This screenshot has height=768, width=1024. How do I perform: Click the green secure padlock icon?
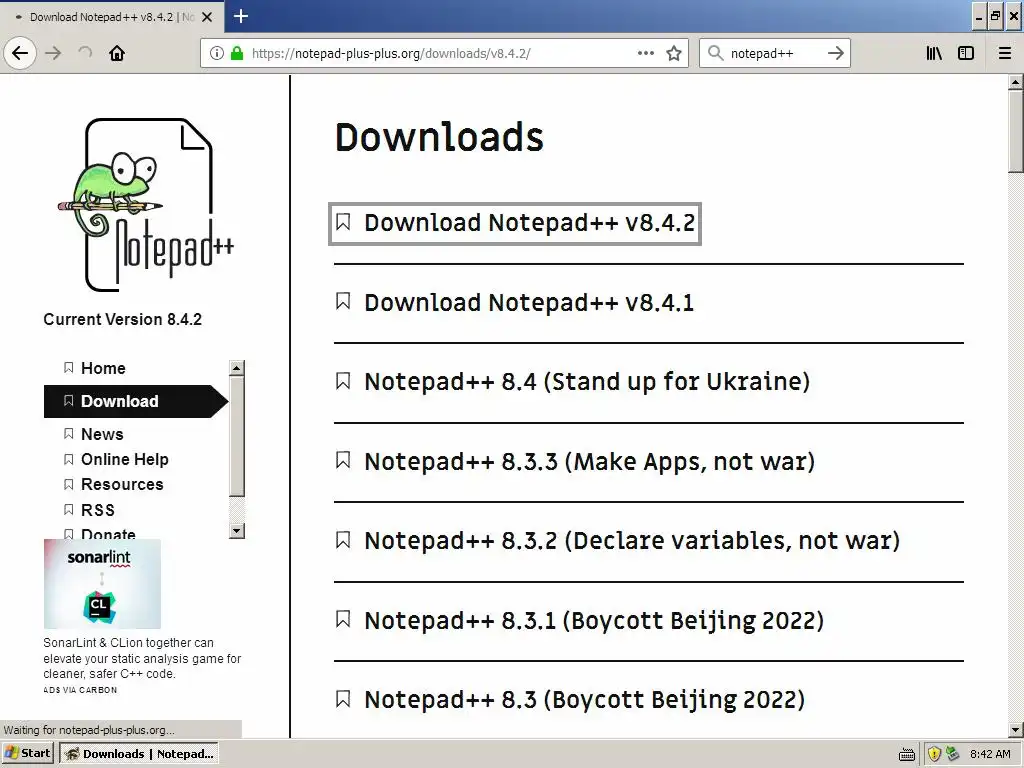coord(237,53)
